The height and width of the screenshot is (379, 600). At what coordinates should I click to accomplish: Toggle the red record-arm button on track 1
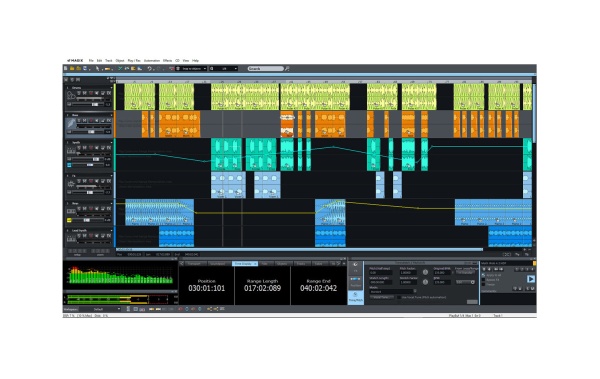pos(91,93)
